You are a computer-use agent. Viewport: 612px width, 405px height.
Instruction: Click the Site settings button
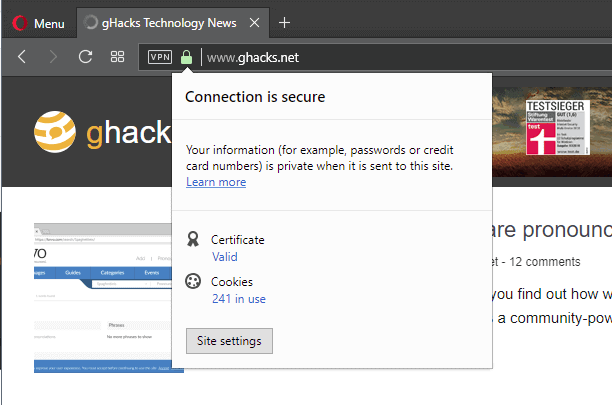tap(229, 341)
